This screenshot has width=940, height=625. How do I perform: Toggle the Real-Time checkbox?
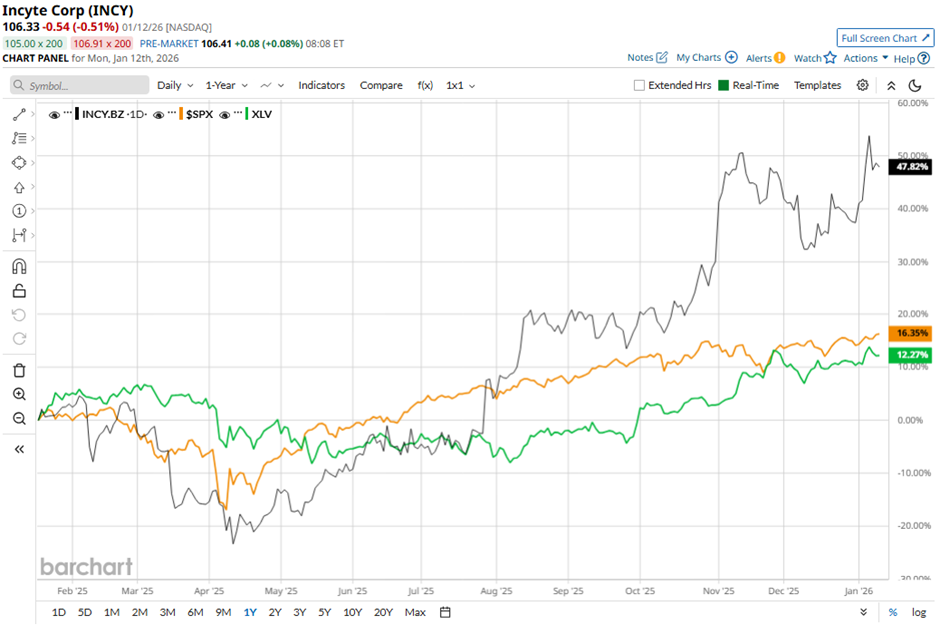(x=724, y=86)
